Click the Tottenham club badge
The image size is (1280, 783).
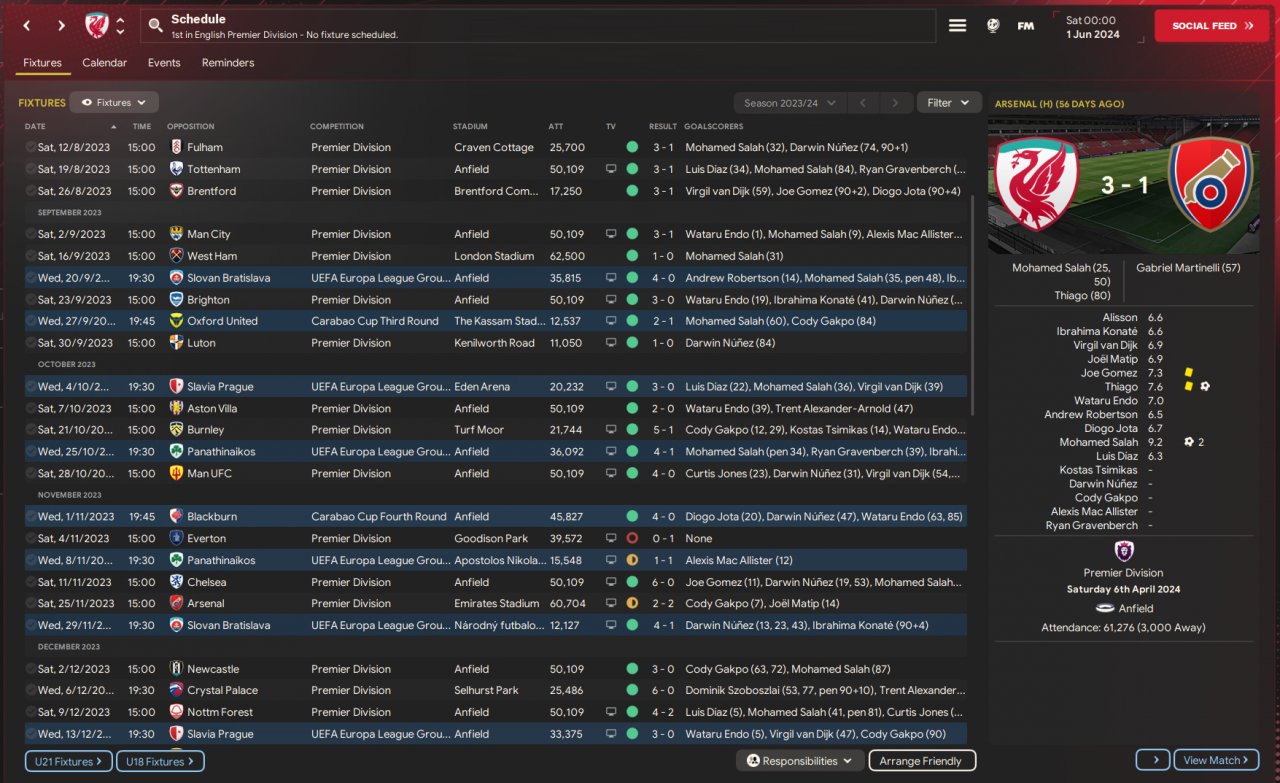click(176, 169)
